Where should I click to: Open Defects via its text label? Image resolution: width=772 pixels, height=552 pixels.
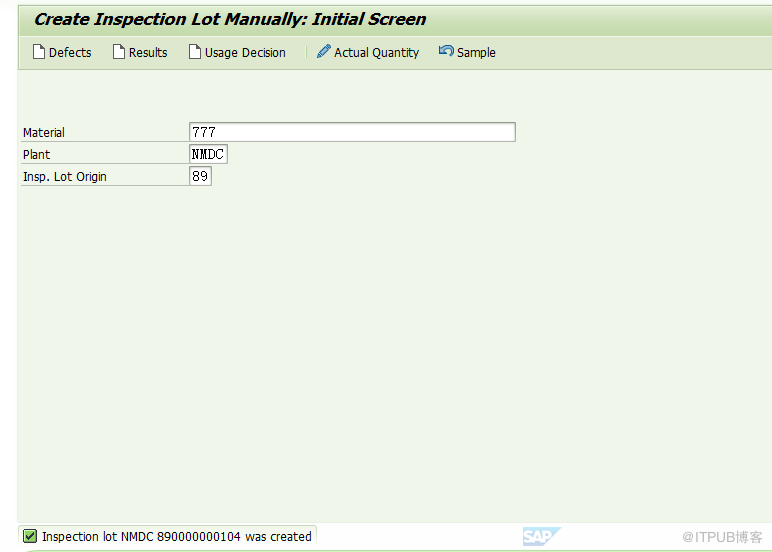click(x=70, y=53)
